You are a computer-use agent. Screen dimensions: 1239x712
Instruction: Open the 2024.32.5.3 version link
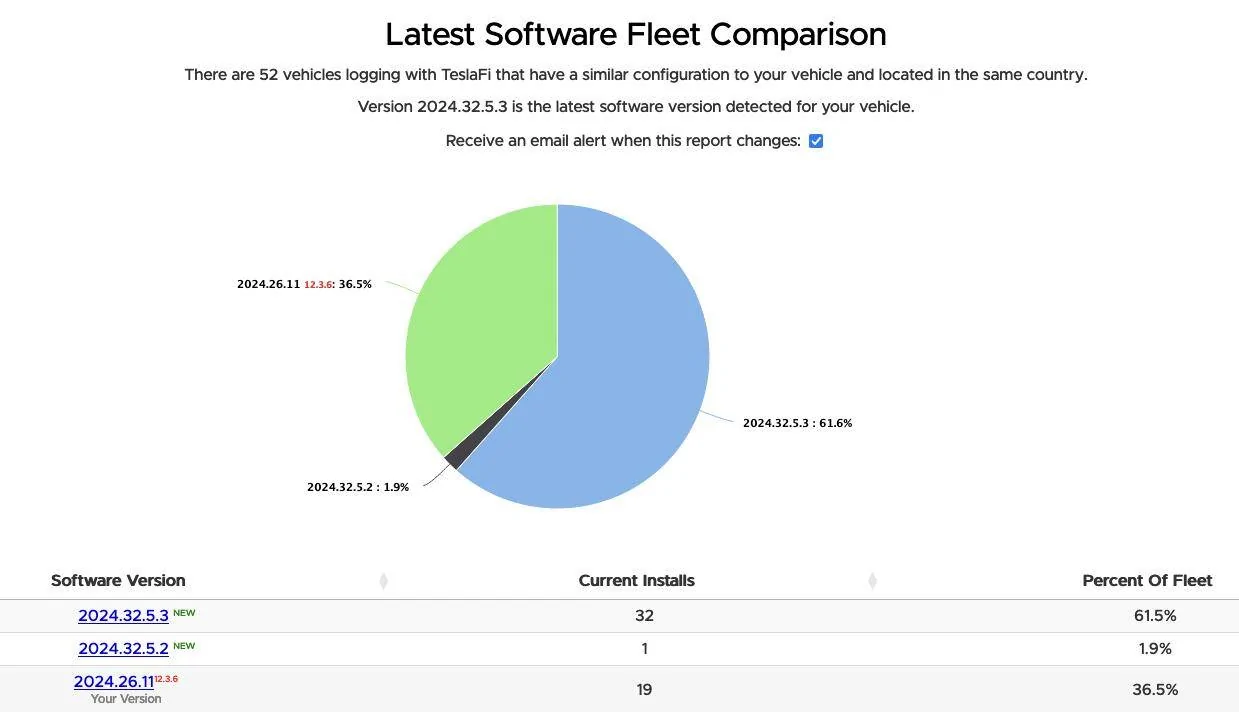point(123,616)
